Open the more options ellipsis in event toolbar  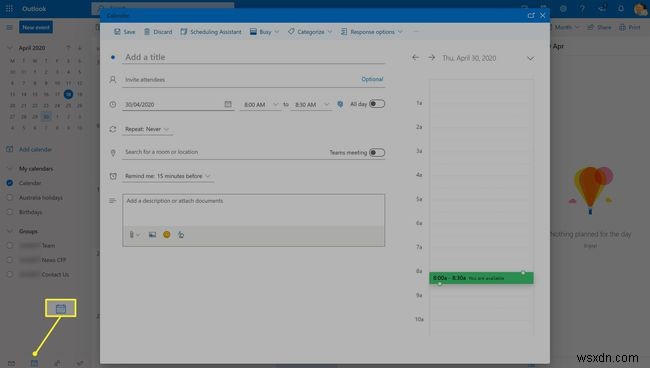pos(416,32)
